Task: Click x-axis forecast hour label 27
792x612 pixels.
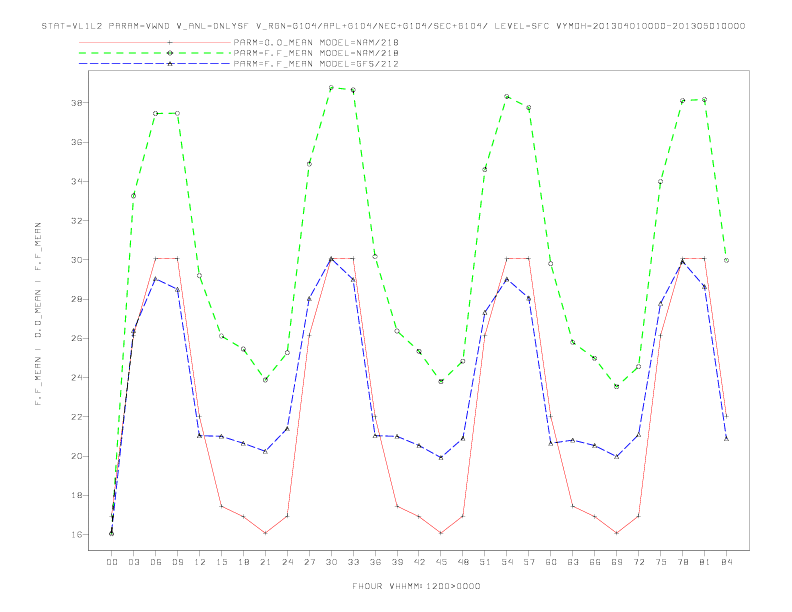Action: click(310, 562)
